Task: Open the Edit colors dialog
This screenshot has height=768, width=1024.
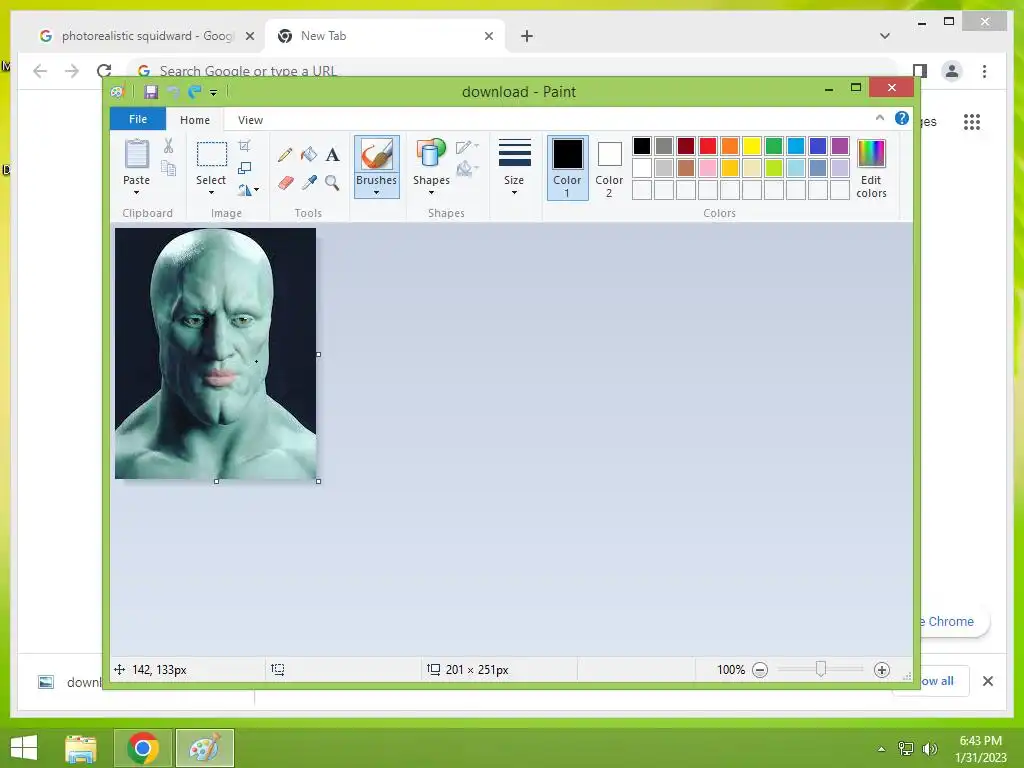Action: click(x=871, y=168)
